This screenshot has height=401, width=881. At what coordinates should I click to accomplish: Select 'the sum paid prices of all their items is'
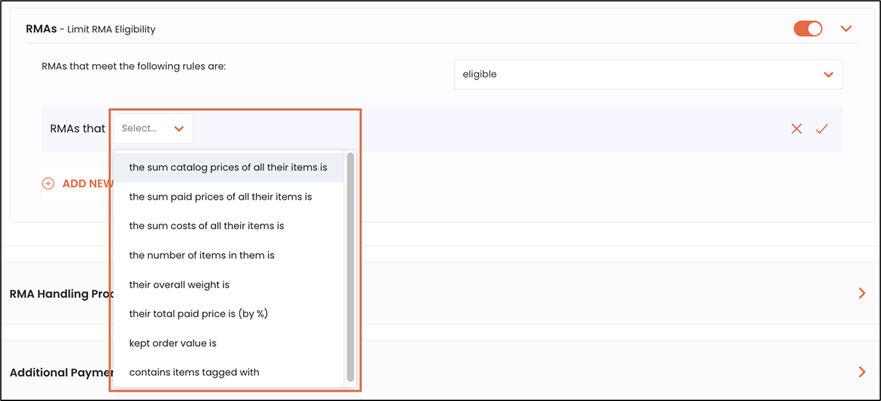coord(220,197)
